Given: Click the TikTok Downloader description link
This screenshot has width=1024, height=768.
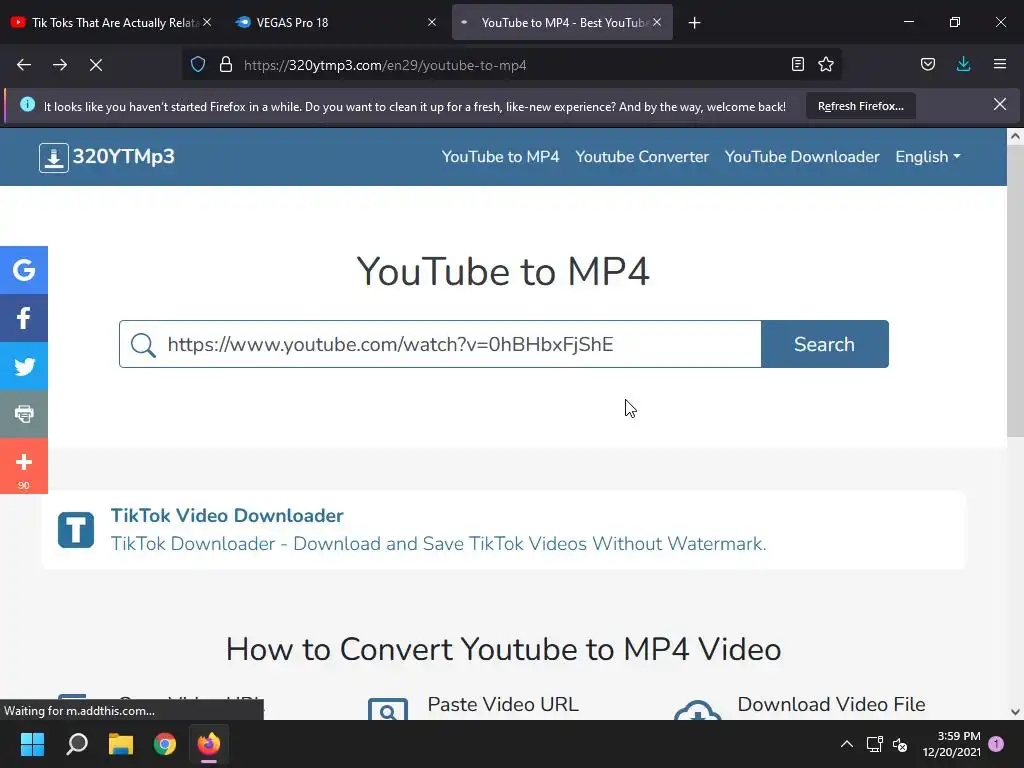Looking at the screenshot, I should click(x=438, y=544).
